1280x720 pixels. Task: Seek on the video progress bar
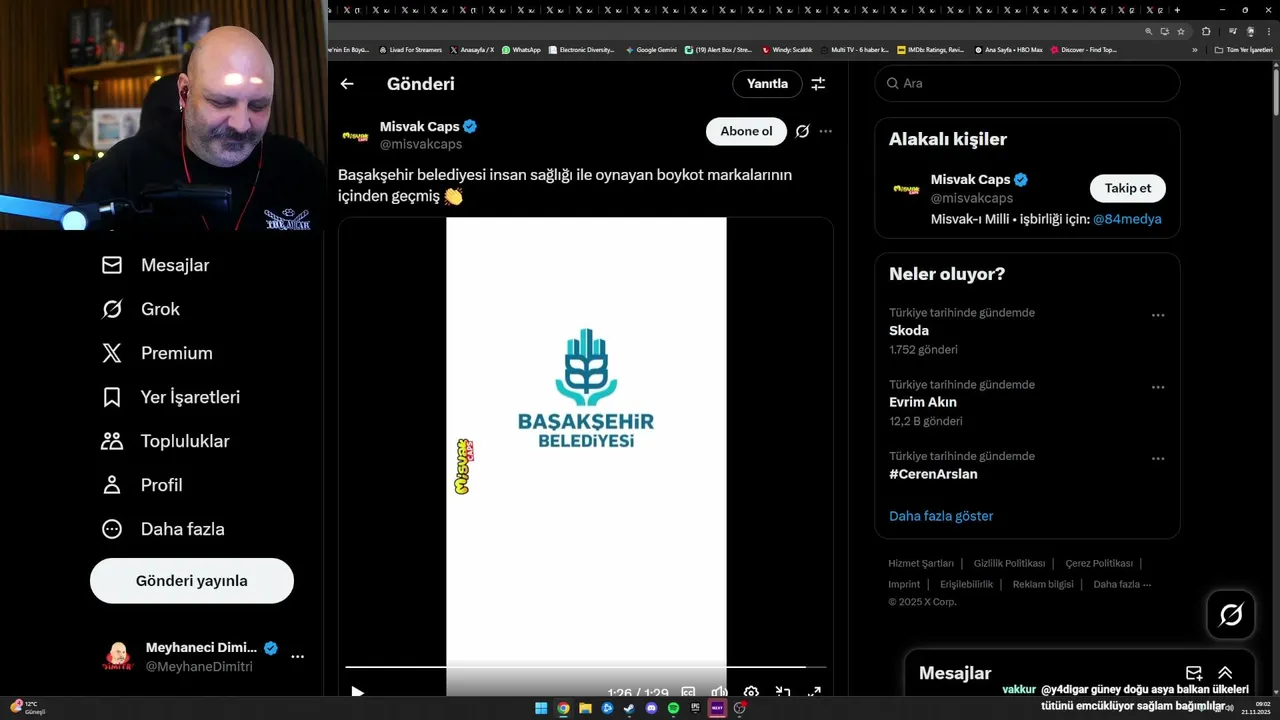[x=586, y=666]
